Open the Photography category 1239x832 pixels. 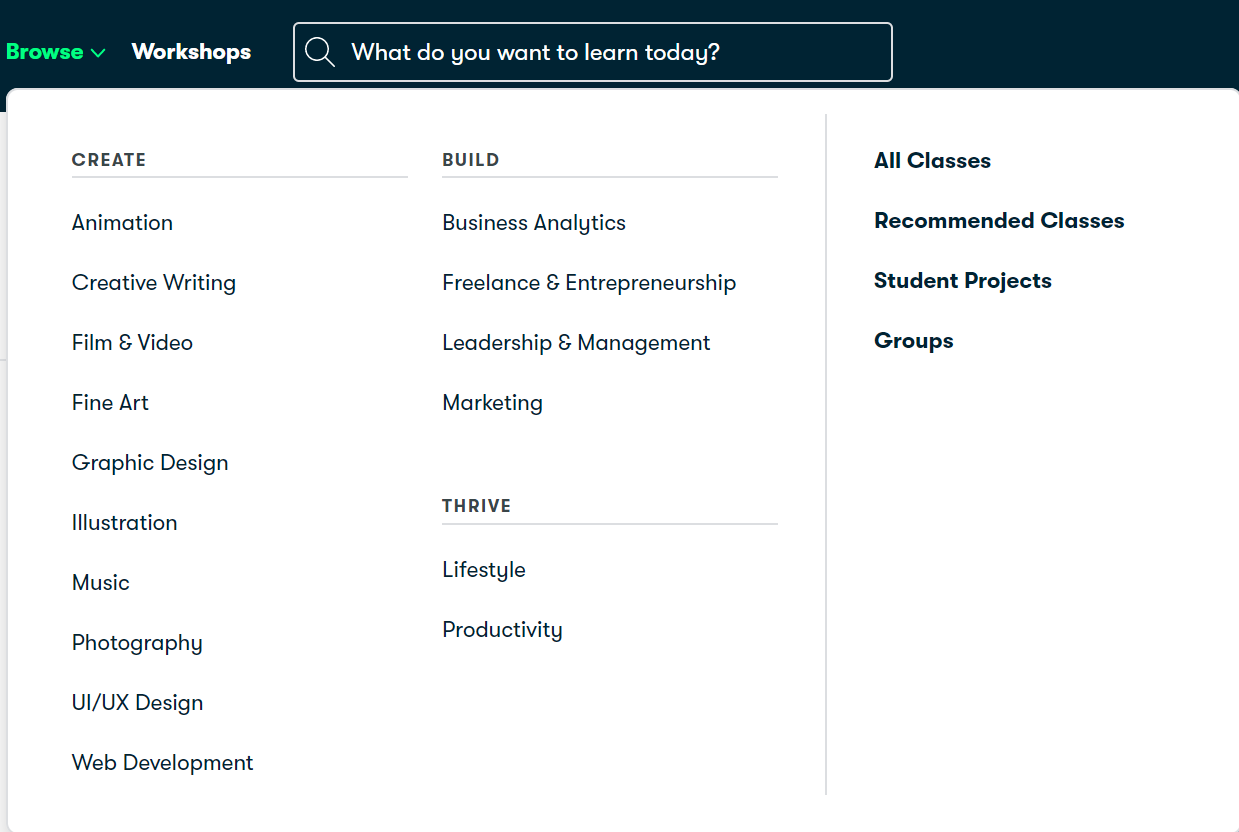137,643
